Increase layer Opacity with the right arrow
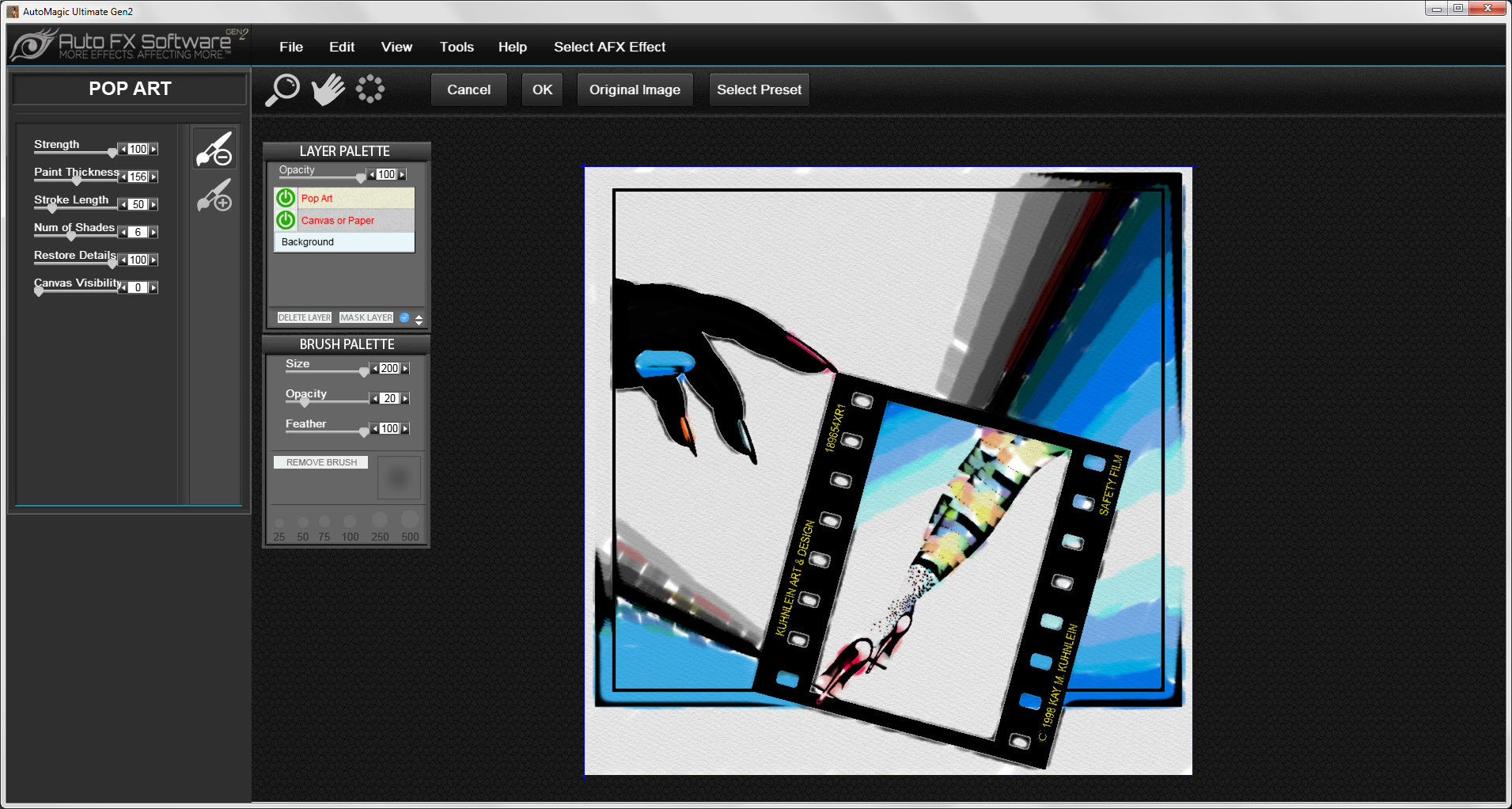The width and height of the screenshot is (1512, 809). (x=403, y=174)
